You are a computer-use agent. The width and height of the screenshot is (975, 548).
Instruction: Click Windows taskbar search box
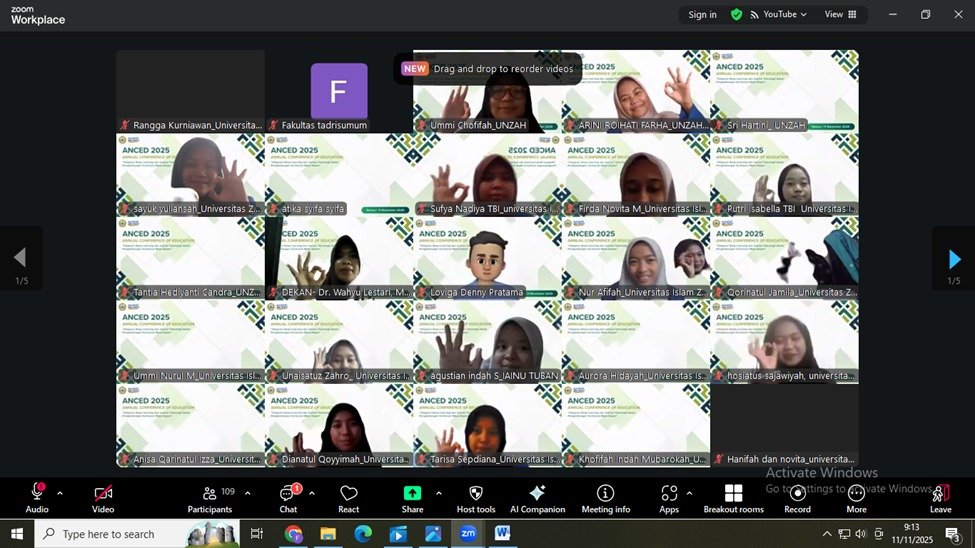click(120, 534)
